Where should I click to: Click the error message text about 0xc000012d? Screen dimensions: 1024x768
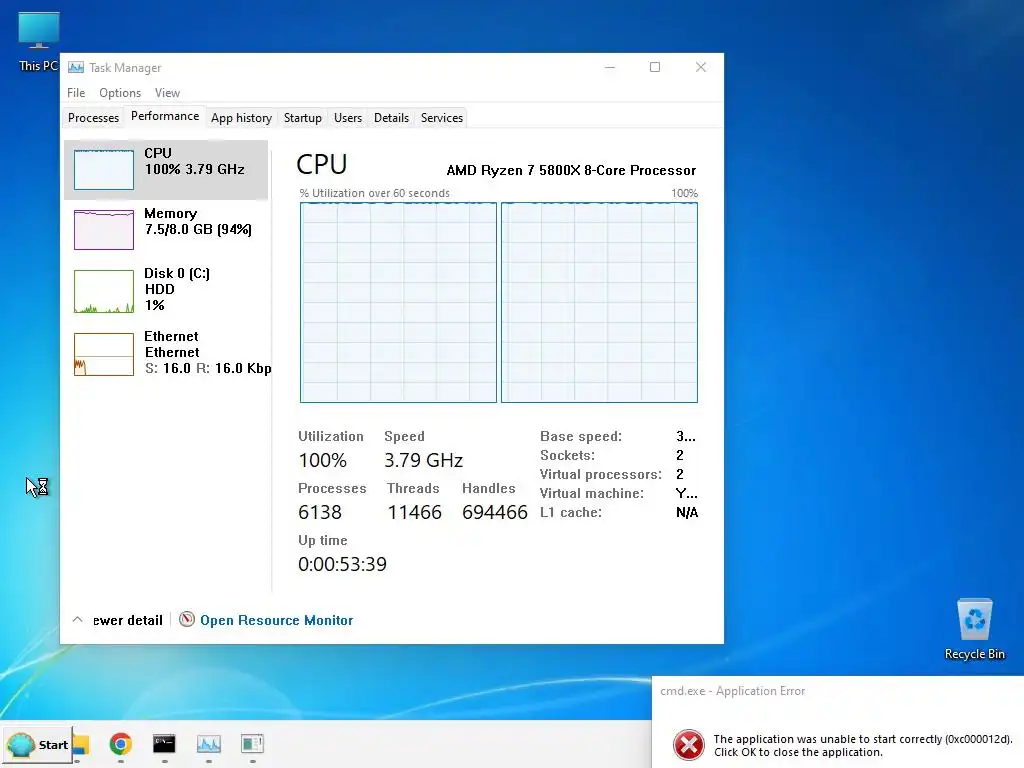coord(863,746)
